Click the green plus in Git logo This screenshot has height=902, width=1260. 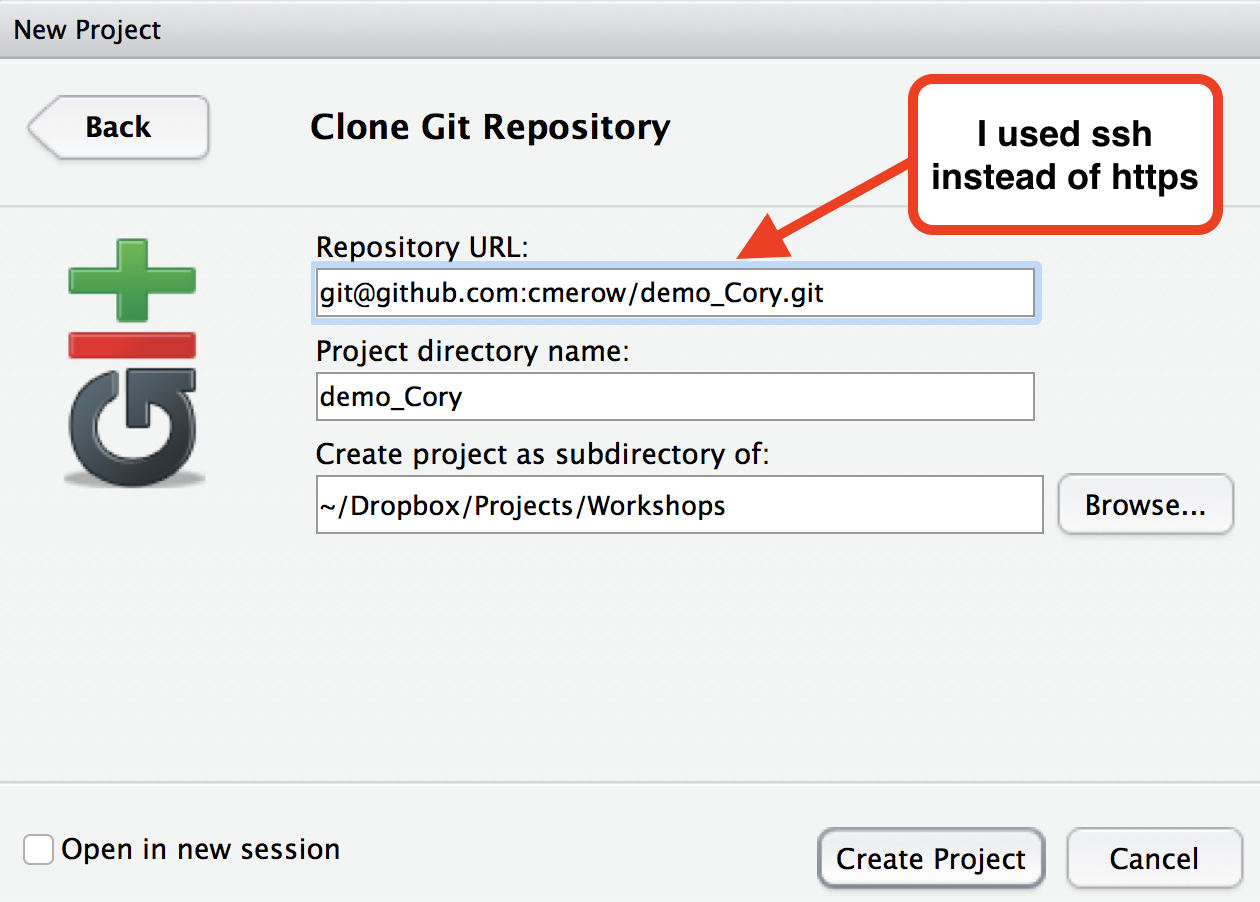point(132,279)
